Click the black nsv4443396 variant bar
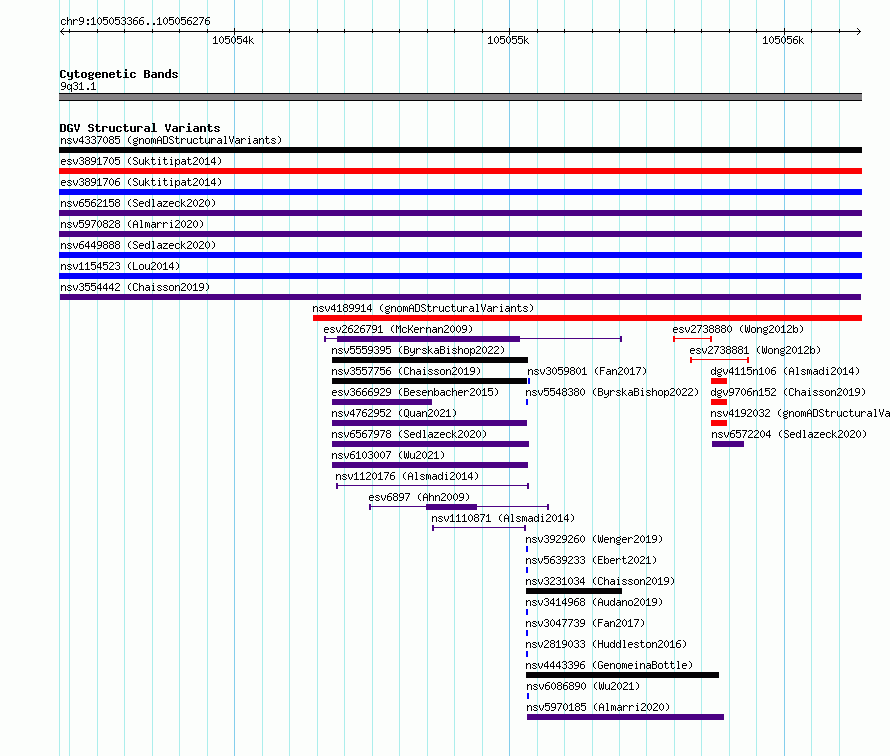The width and height of the screenshot is (890, 756). [622, 675]
